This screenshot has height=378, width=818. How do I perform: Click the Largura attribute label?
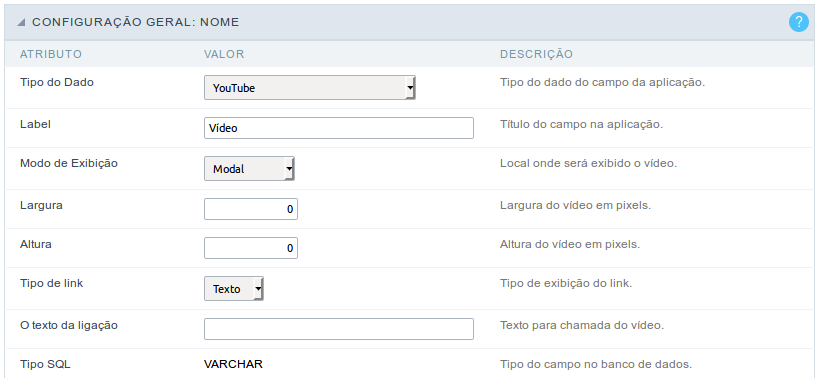point(41,205)
